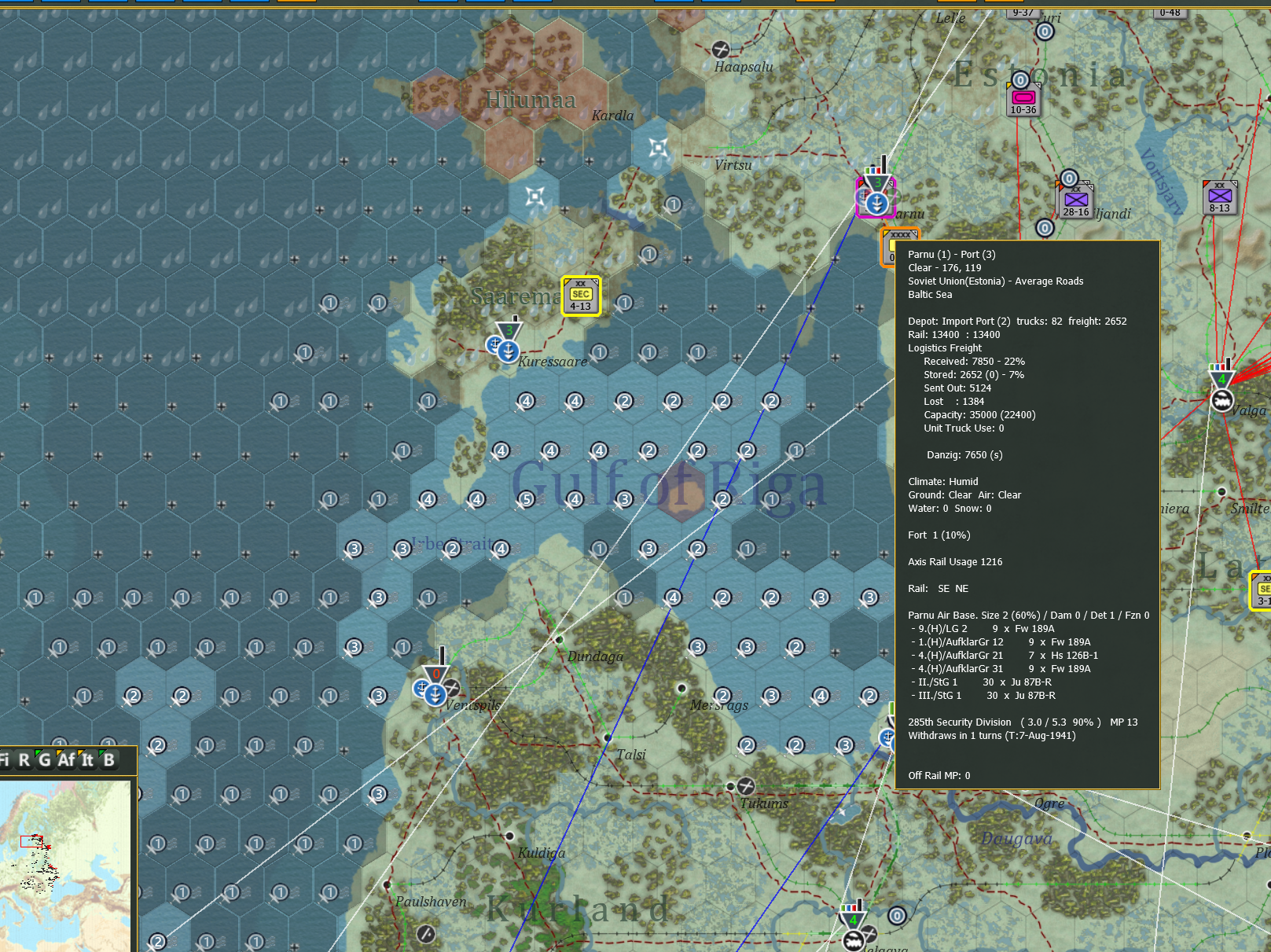Click the 'Hiiumaa' island label
This screenshot has width=1271, height=952.
(x=531, y=100)
